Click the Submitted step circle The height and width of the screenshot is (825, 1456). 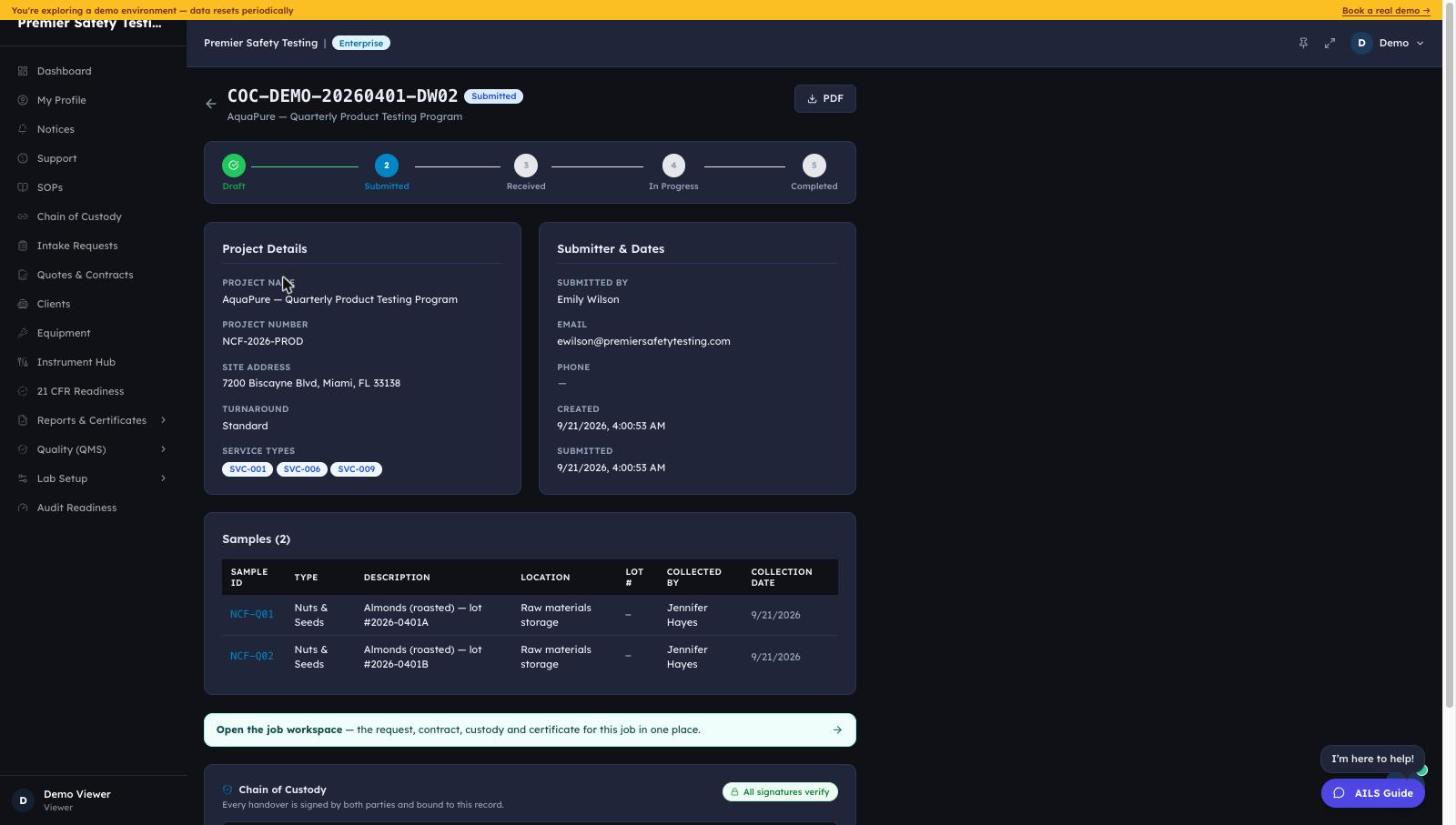[386, 165]
